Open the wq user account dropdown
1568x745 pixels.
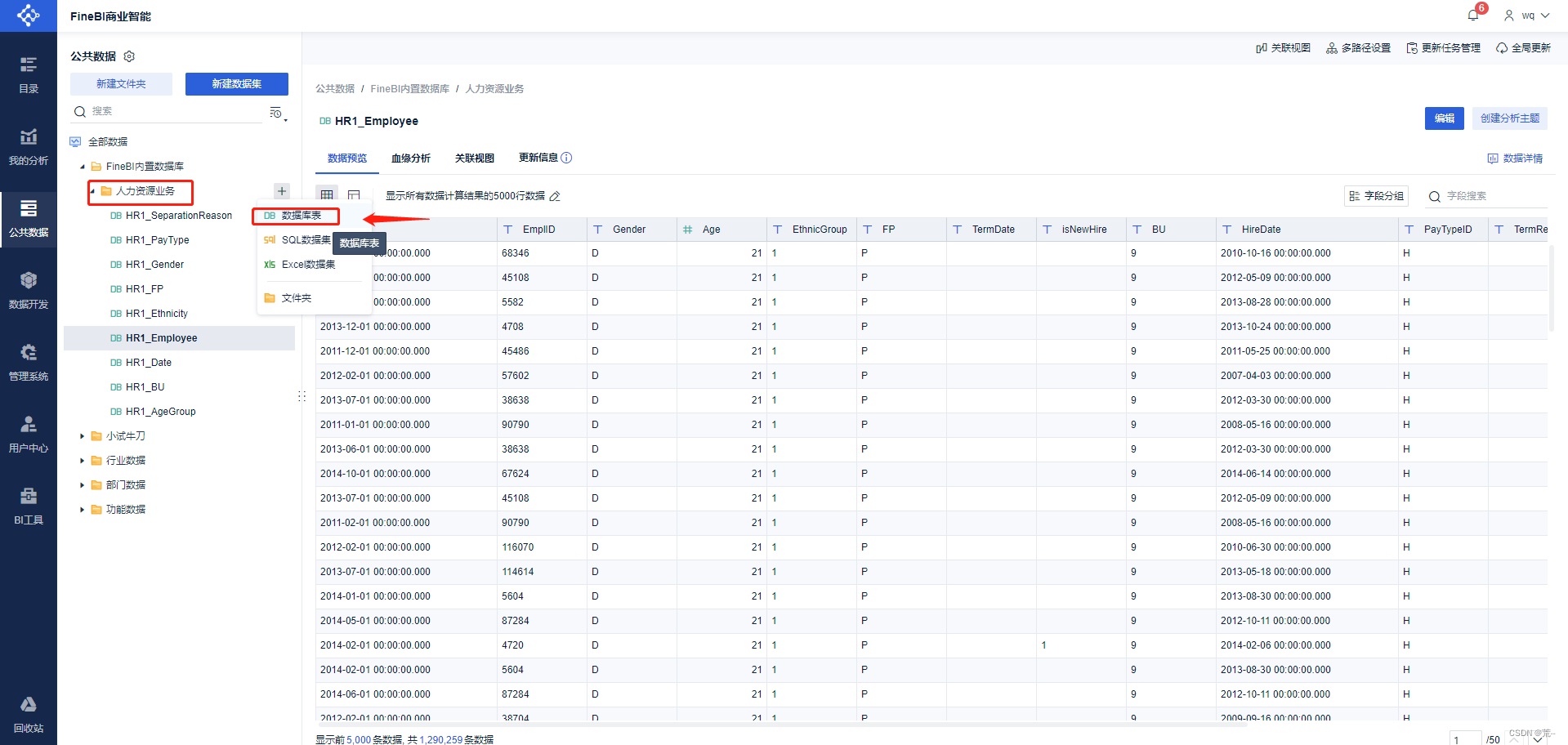(x=1526, y=16)
